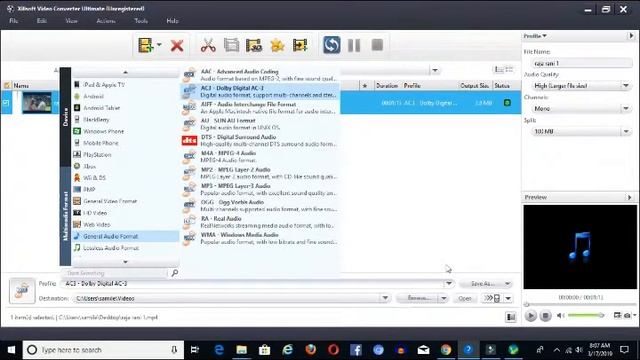This screenshot has height=360, width=640.
Task: Open the Add File dropdown arrow
Action: point(159,45)
